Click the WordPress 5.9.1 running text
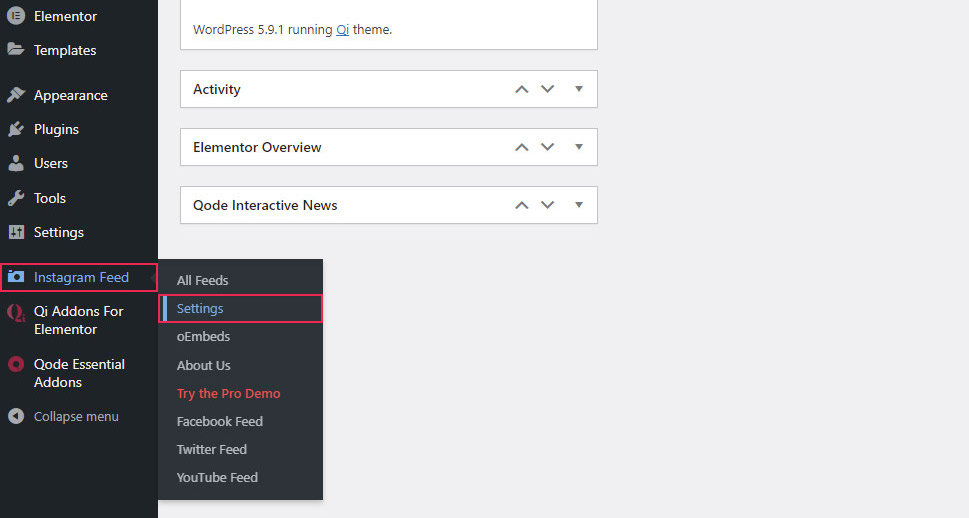This screenshot has height=518, width=969. coord(263,30)
